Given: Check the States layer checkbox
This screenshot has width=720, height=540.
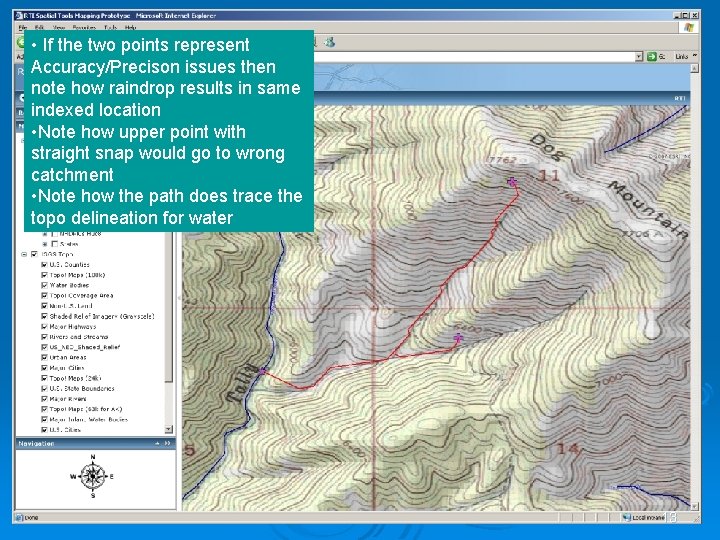Looking at the screenshot, I should pyautogui.click(x=55, y=244).
